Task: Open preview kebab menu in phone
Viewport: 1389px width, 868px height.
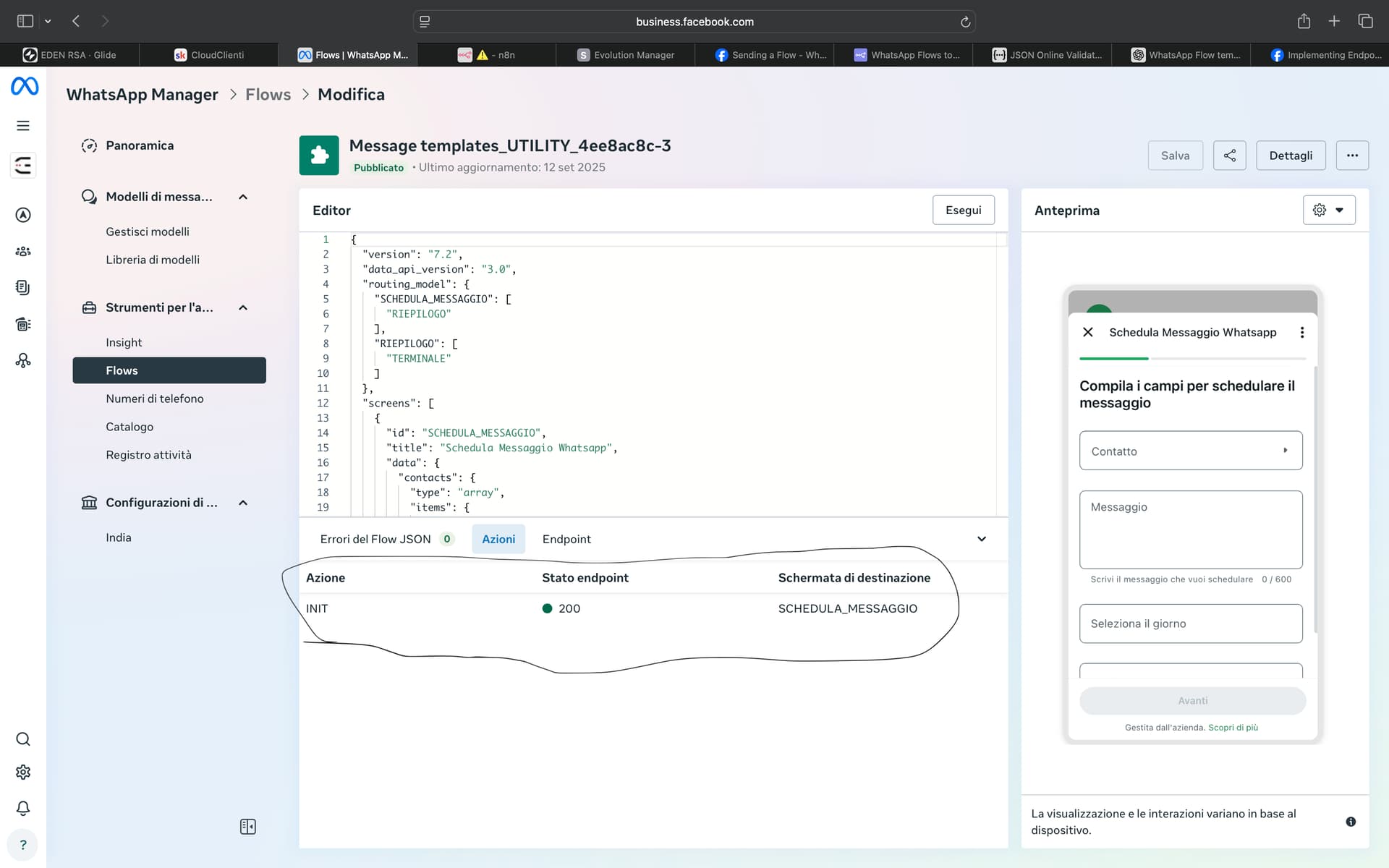Action: coord(1301,332)
